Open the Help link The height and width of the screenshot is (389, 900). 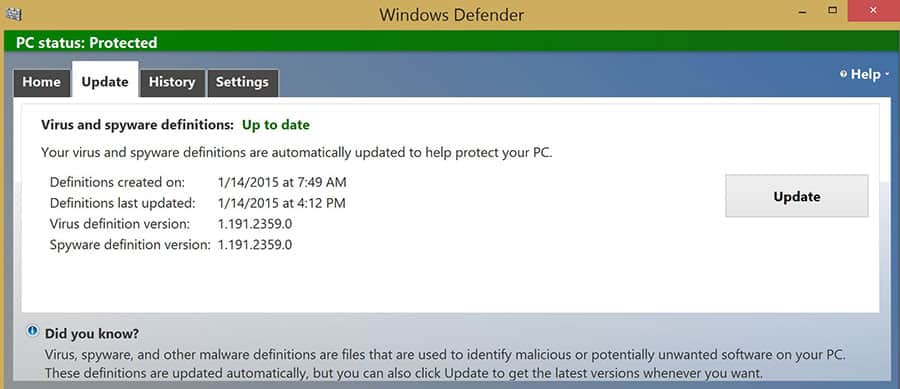point(866,75)
